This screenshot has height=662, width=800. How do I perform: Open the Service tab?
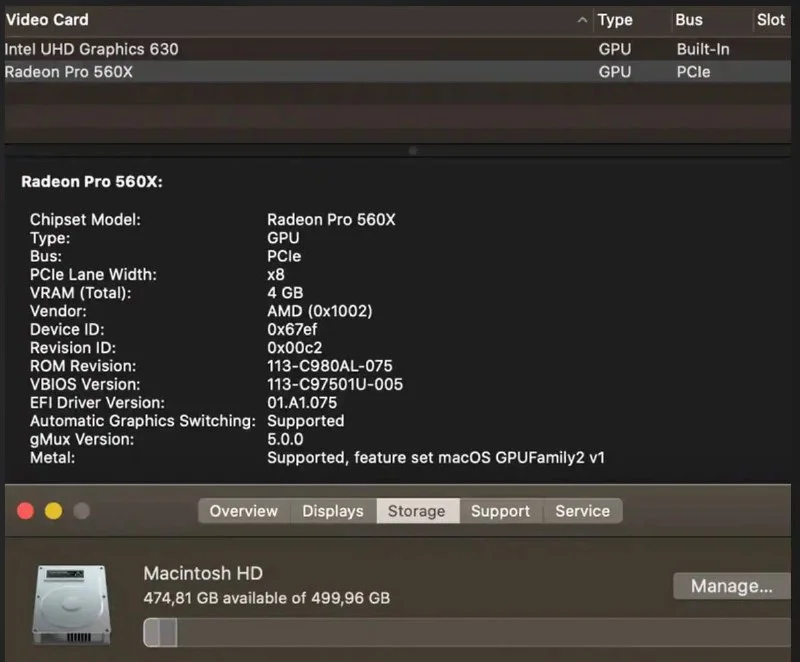click(582, 511)
